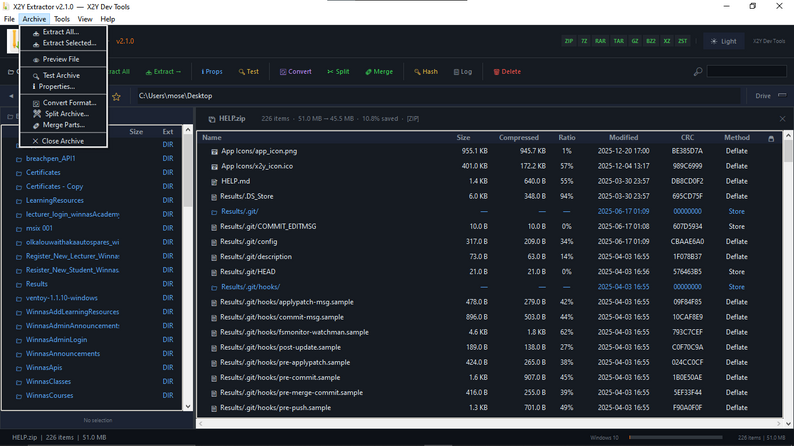Viewport: 794px width, 446px height.
Task: Select Close Archive menu entry
Action: 63,141
